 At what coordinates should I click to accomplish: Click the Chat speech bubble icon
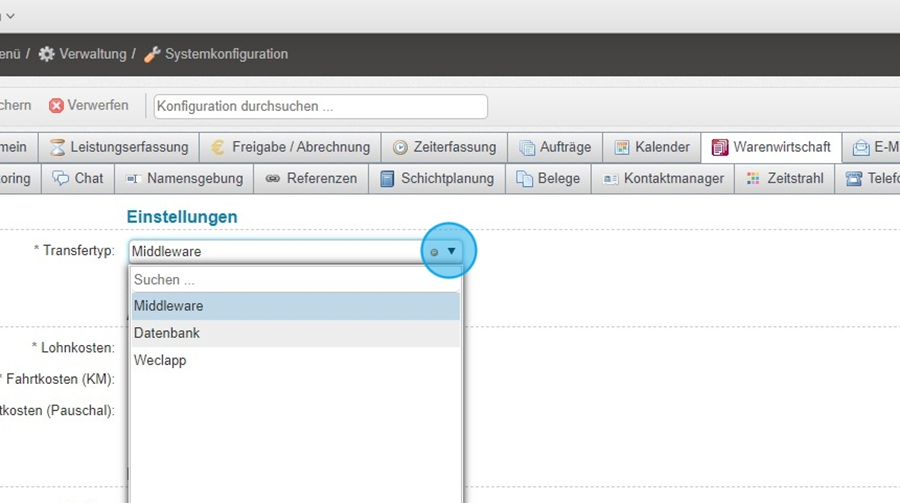61,179
